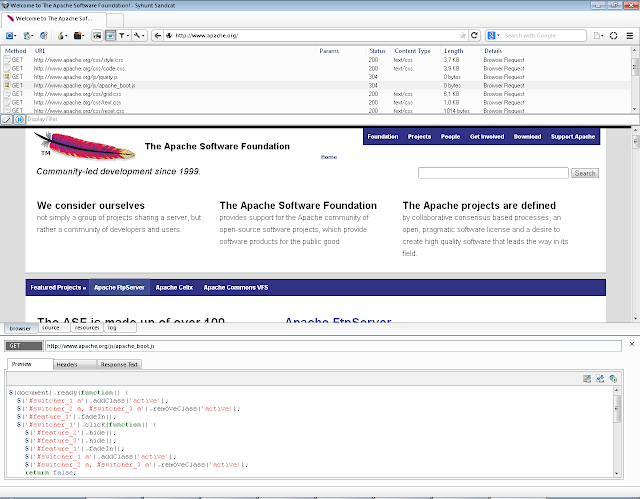Open the People nav menu item
The height and width of the screenshot is (499, 640).
[450, 137]
